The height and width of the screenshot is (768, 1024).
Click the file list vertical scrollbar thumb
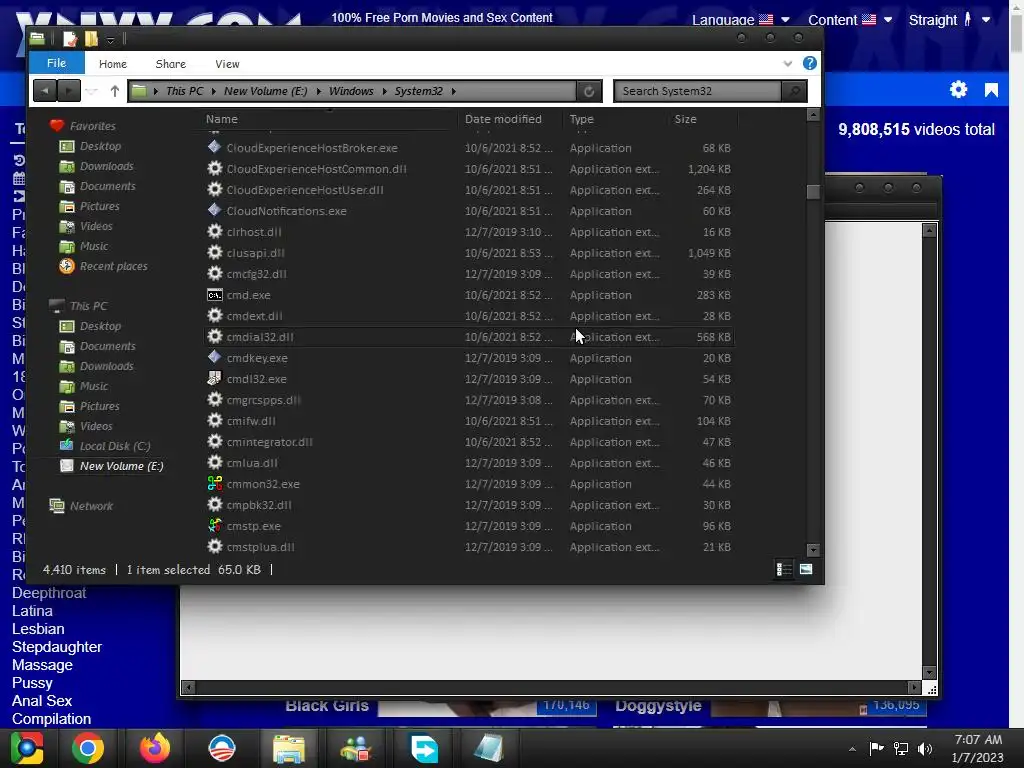pyautogui.click(x=813, y=191)
